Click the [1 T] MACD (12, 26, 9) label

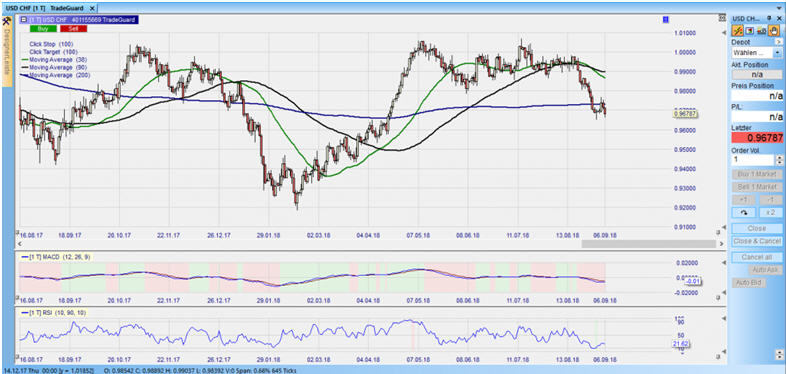[55, 257]
